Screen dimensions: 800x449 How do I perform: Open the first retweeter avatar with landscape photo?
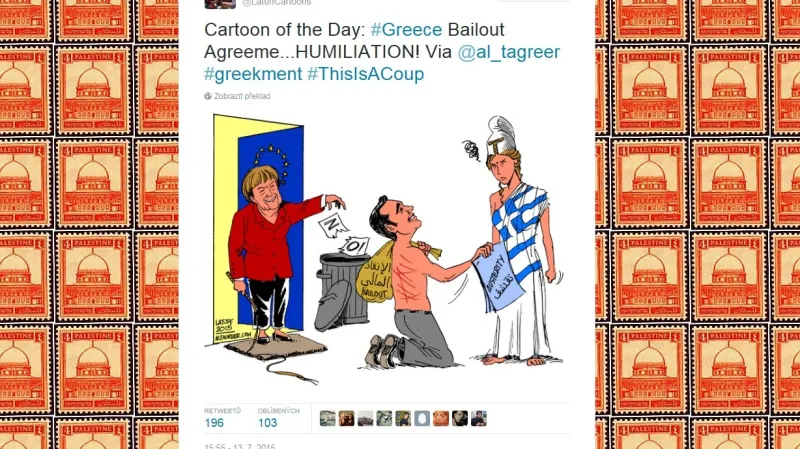click(328, 418)
